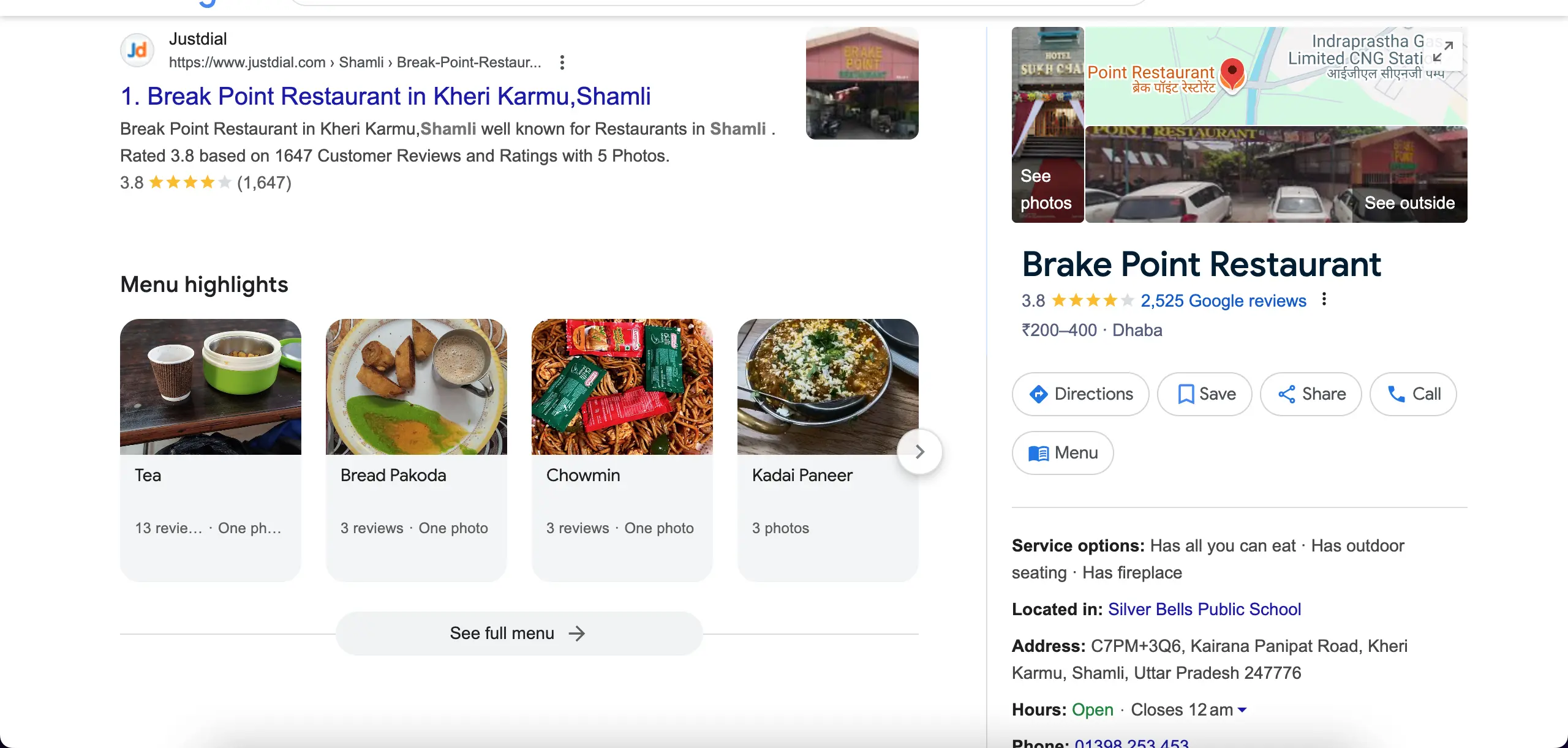Select the Chowmin menu card

[622, 450]
